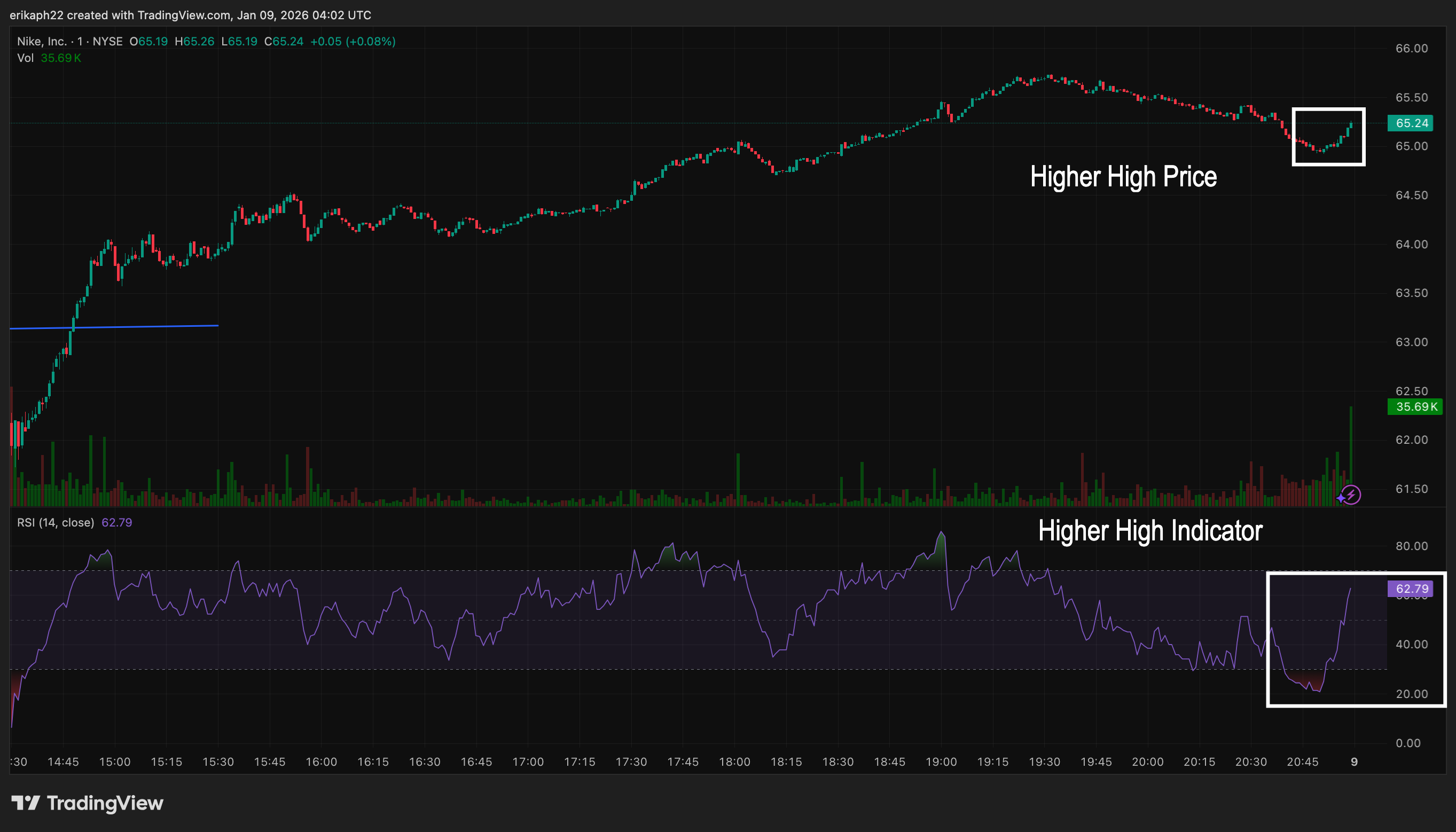The width and height of the screenshot is (1456, 832).
Task: Click the purple sparkle star icon
Action: point(1341,498)
